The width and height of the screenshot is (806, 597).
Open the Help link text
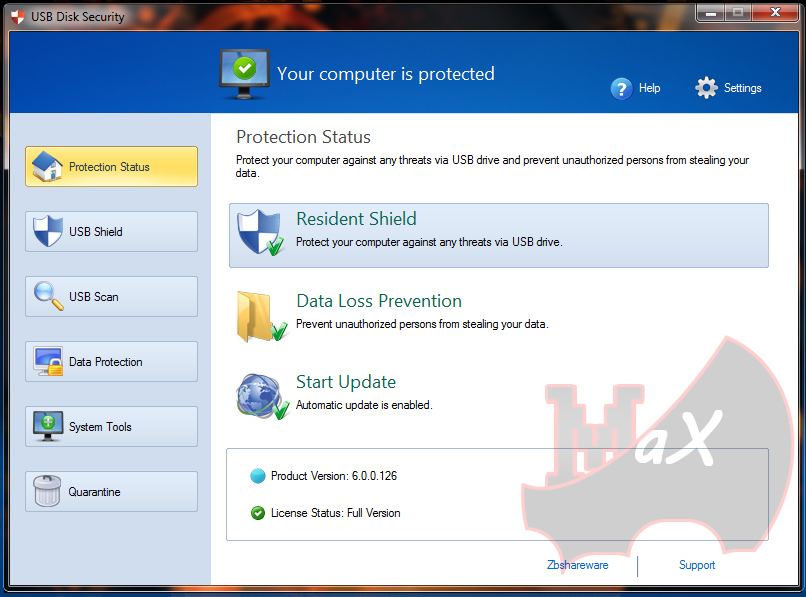649,88
